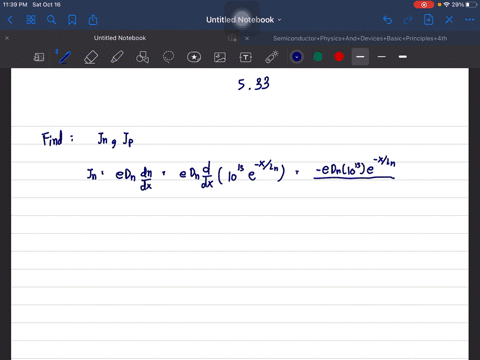Viewport: 480px width, 360px height.
Task: Switch to the Untitled Notebook tab
Action: [x=120, y=38]
